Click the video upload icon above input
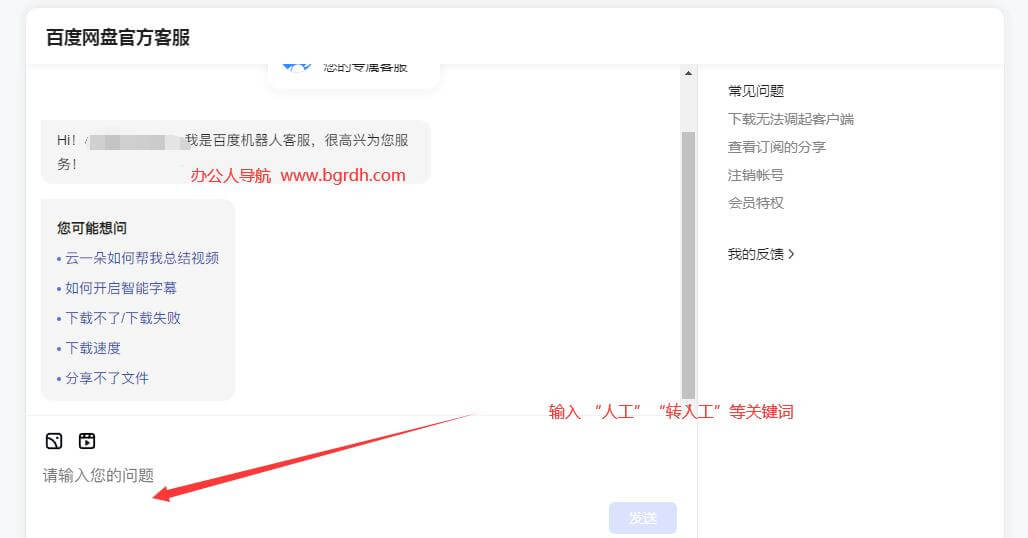 click(87, 441)
